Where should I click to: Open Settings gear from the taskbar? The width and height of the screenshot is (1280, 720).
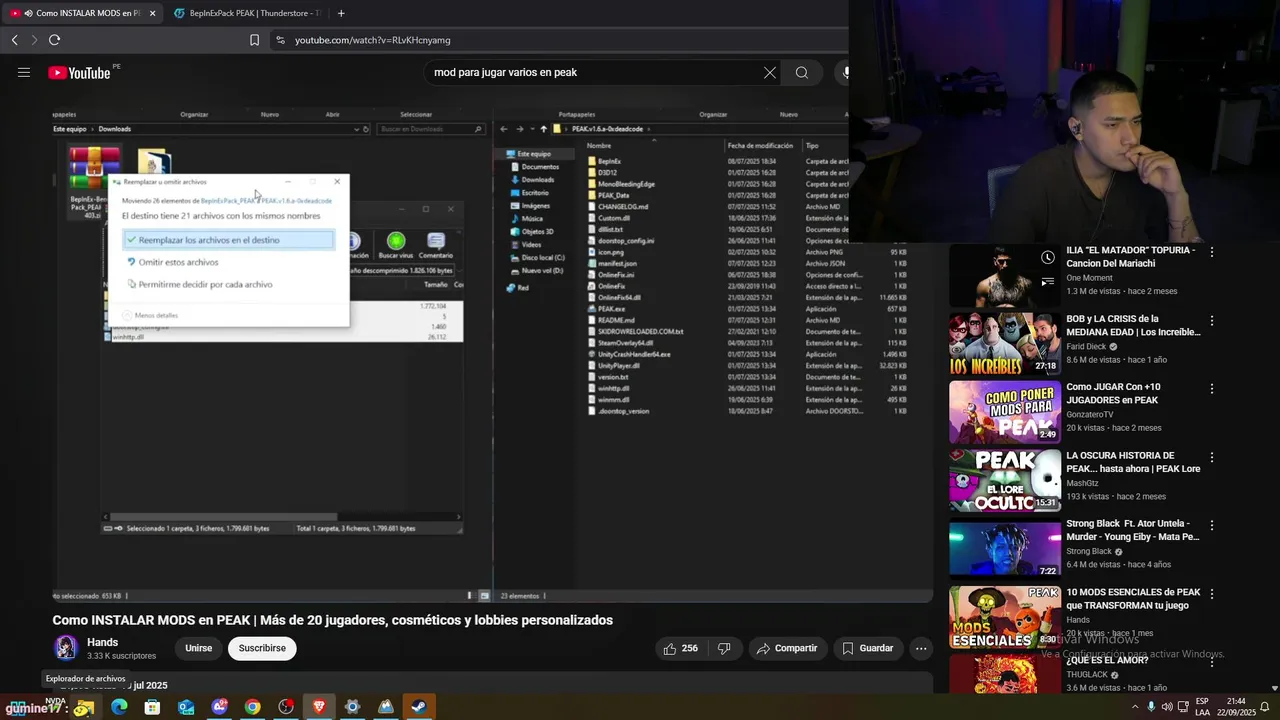352,707
